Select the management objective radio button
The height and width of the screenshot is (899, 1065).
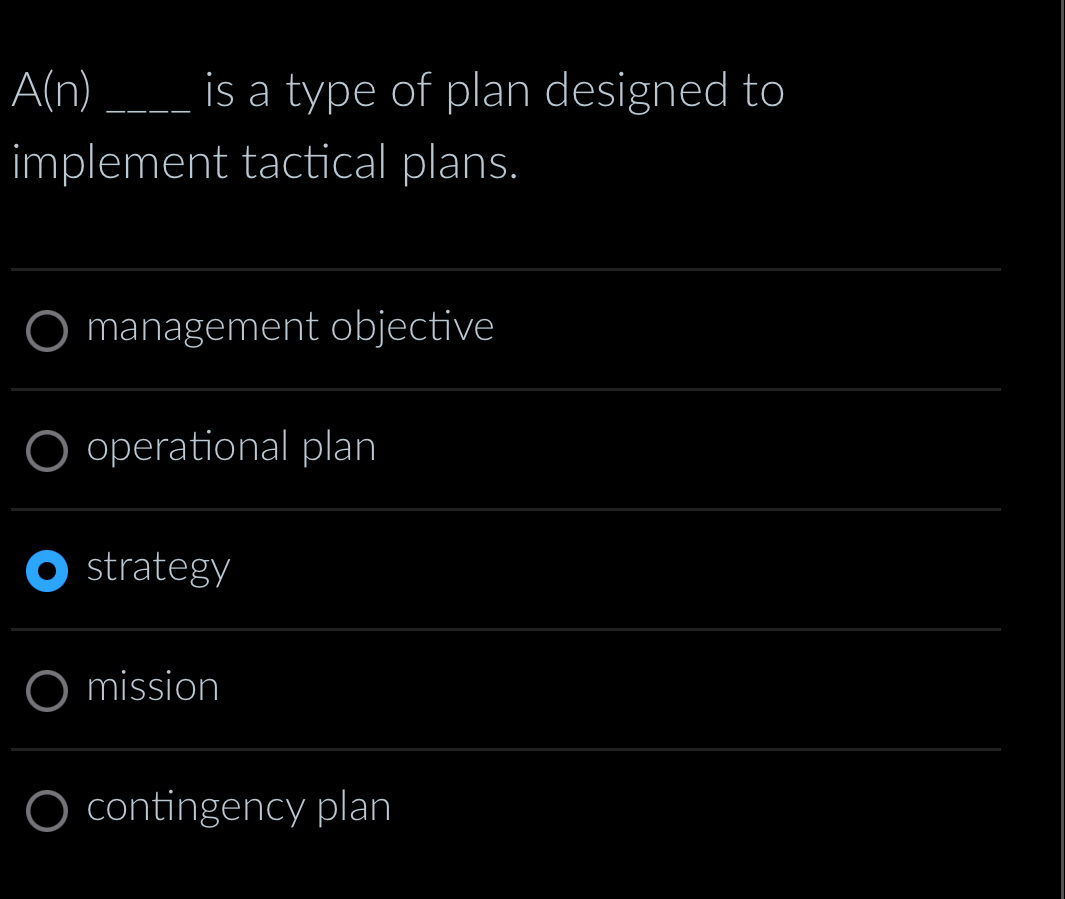[x=47, y=331]
